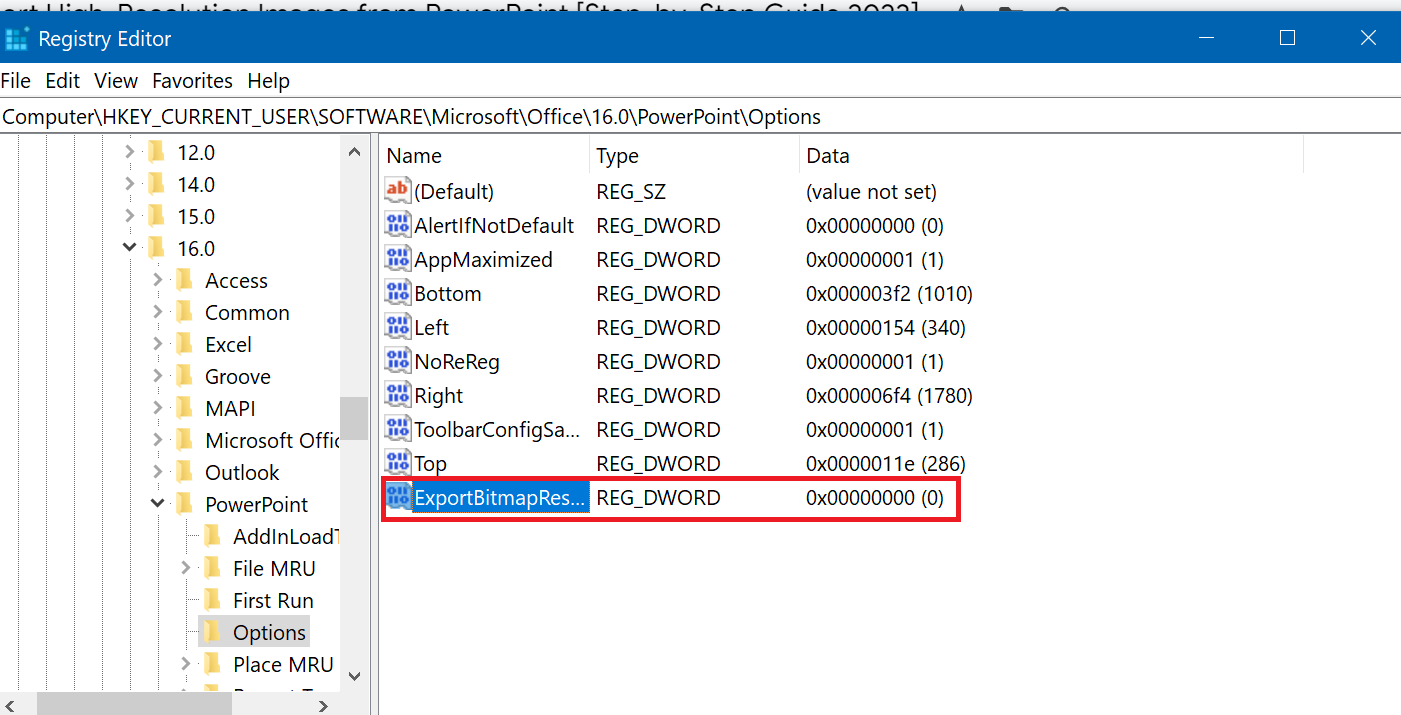
Task: Click the AppMaximized value icon
Action: coord(398,259)
